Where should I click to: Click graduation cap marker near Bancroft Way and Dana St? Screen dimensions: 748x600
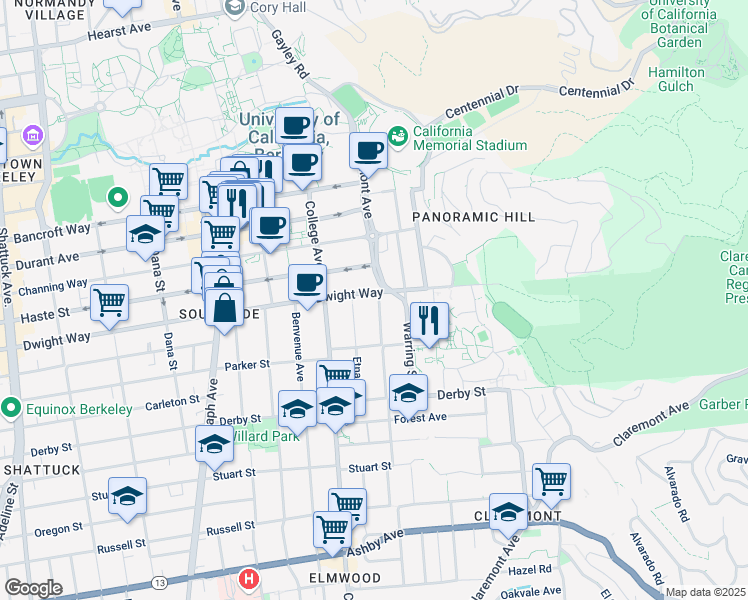145,235
